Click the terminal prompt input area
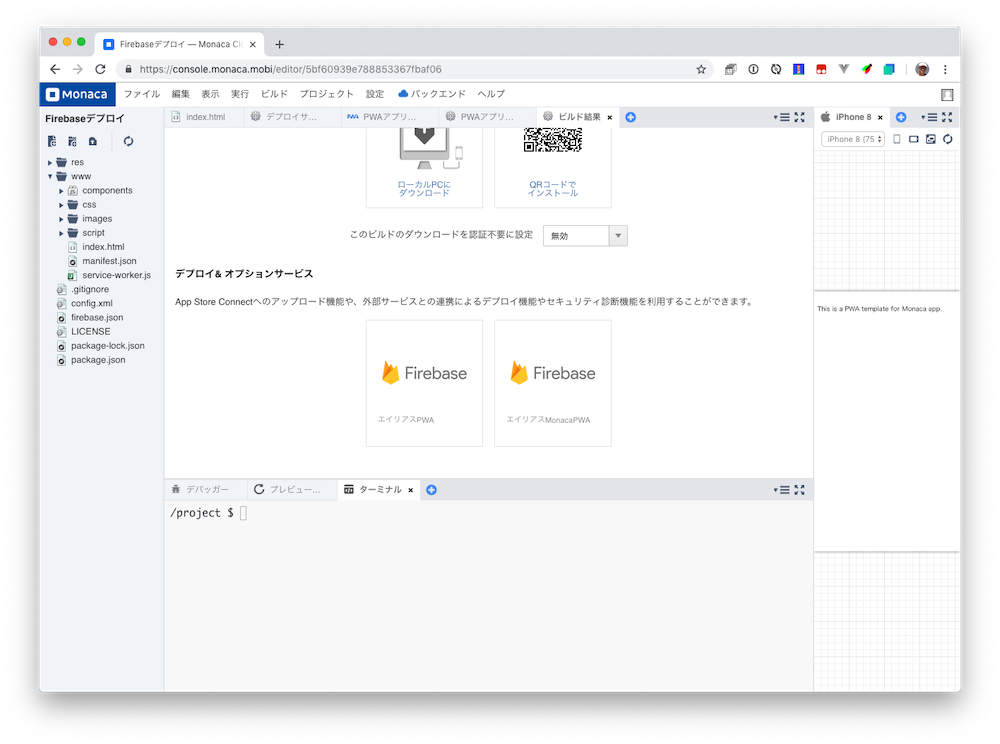This screenshot has width=1000, height=744. [244, 513]
